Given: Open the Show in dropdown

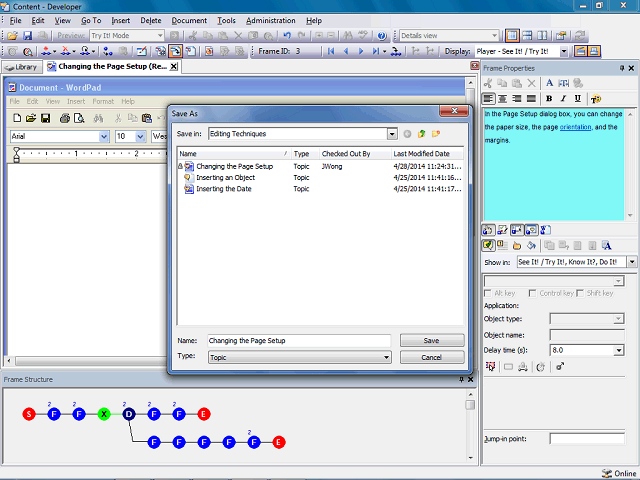Looking at the screenshot, I should pos(632,262).
